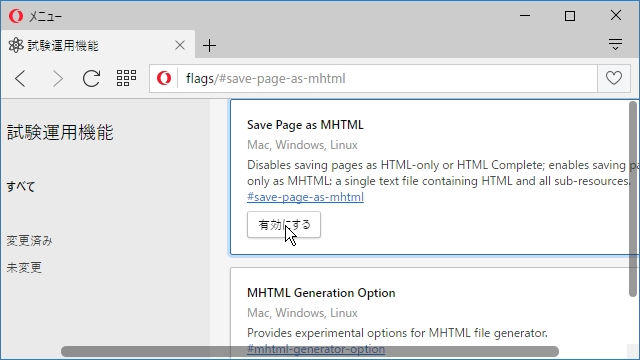Open Speed Dial grid icon
This screenshot has height=360, width=640.
[x=126, y=78]
